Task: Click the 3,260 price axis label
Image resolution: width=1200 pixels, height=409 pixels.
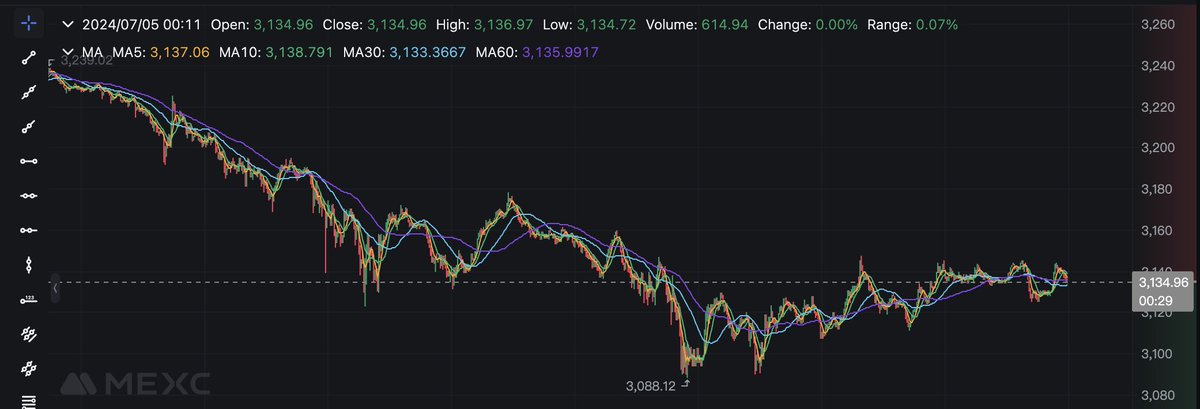Action: [1160, 23]
